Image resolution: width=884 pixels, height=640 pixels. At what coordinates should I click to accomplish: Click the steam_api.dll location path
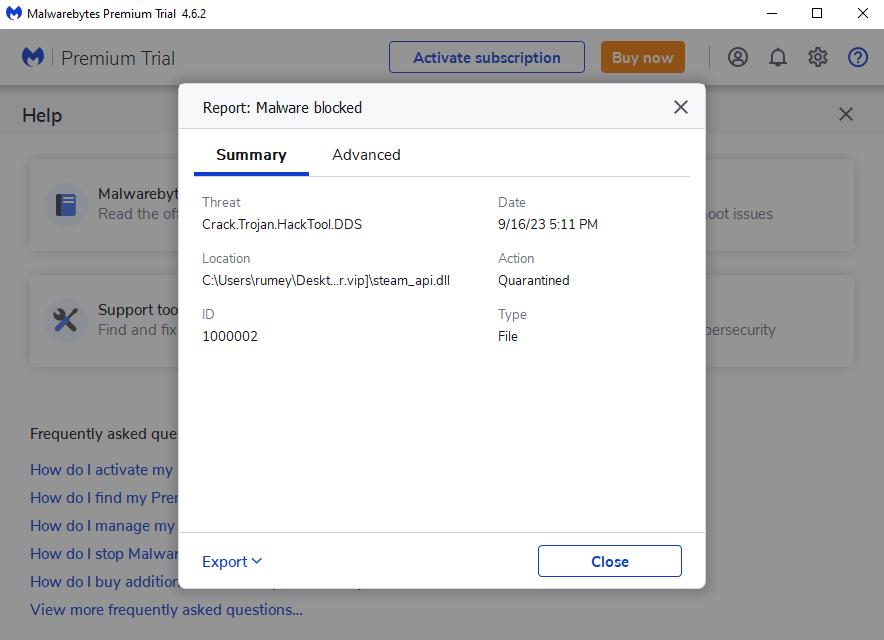click(x=326, y=281)
